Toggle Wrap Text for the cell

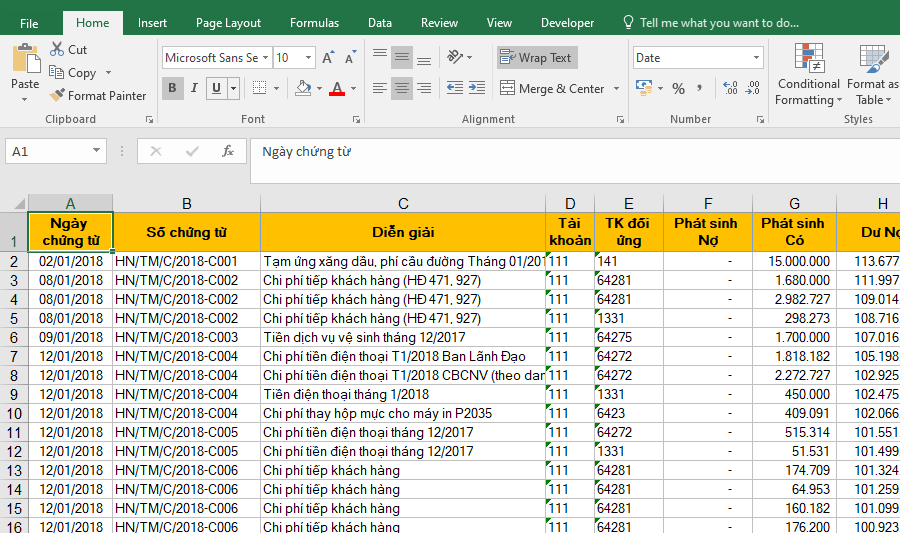point(536,58)
